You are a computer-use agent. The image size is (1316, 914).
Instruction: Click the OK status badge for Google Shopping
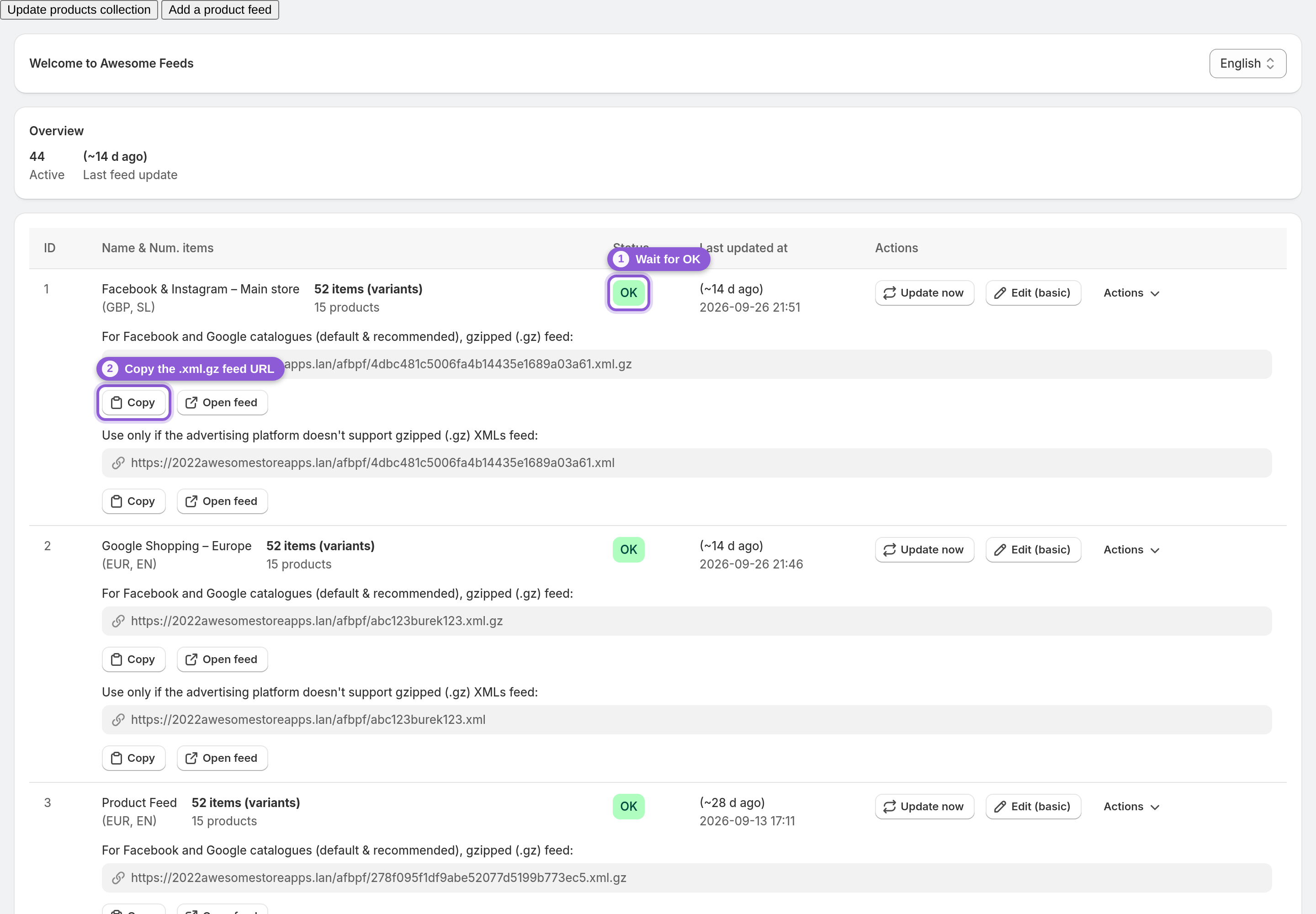628,550
